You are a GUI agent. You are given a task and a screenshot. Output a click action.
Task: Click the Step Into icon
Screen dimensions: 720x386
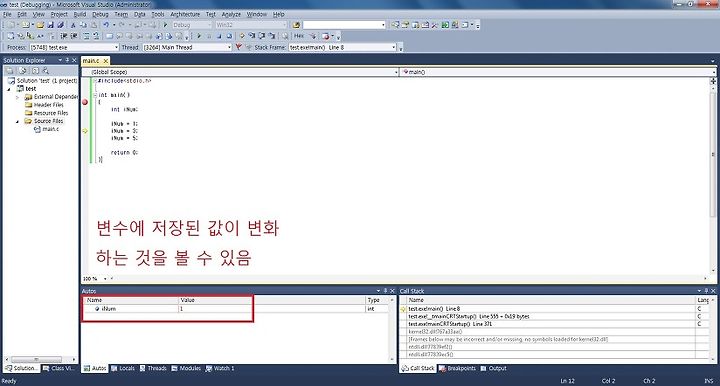click(252, 36)
